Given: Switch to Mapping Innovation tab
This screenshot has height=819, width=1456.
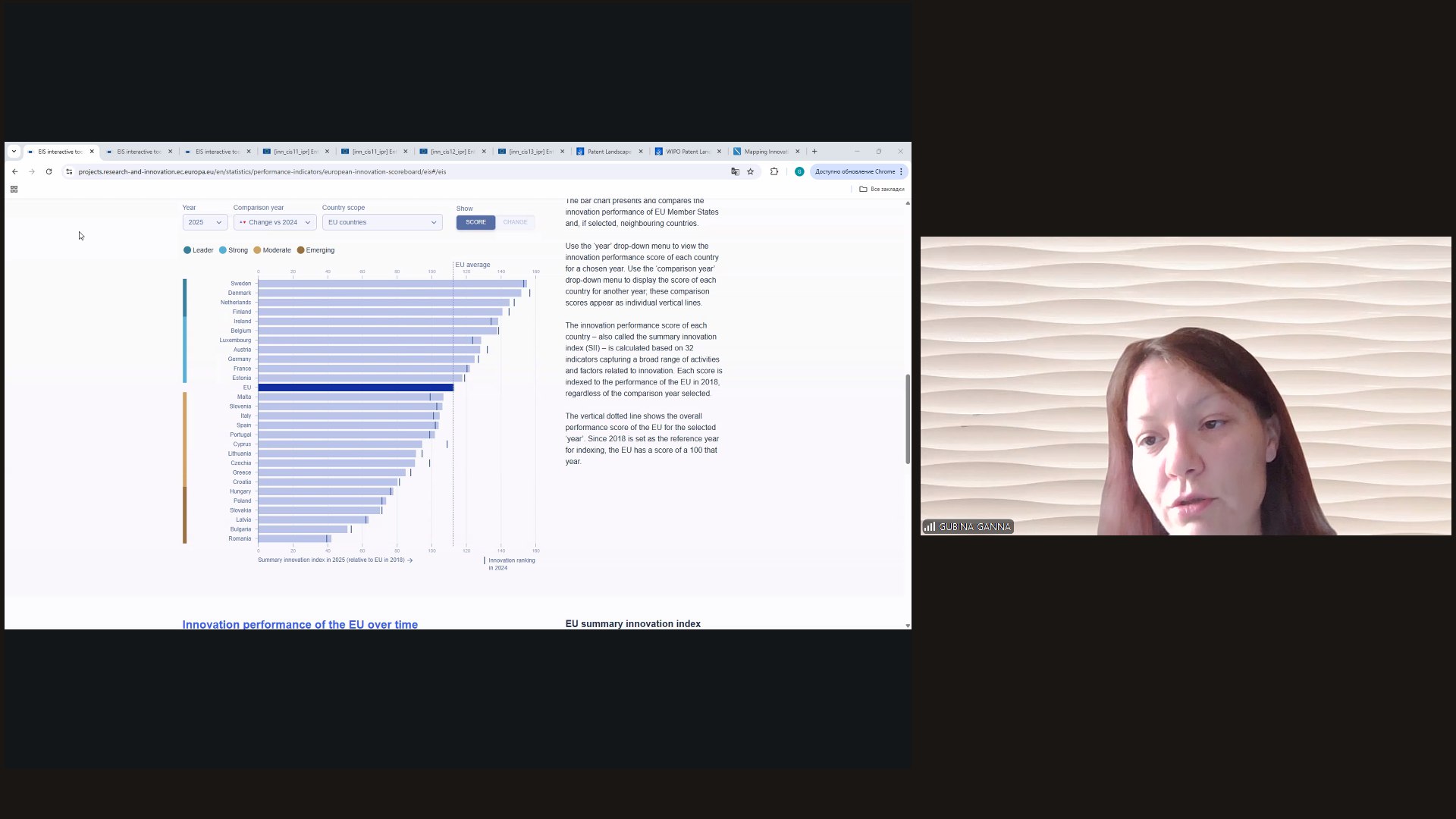Looking at the screenshot, I should coord(765,152).
